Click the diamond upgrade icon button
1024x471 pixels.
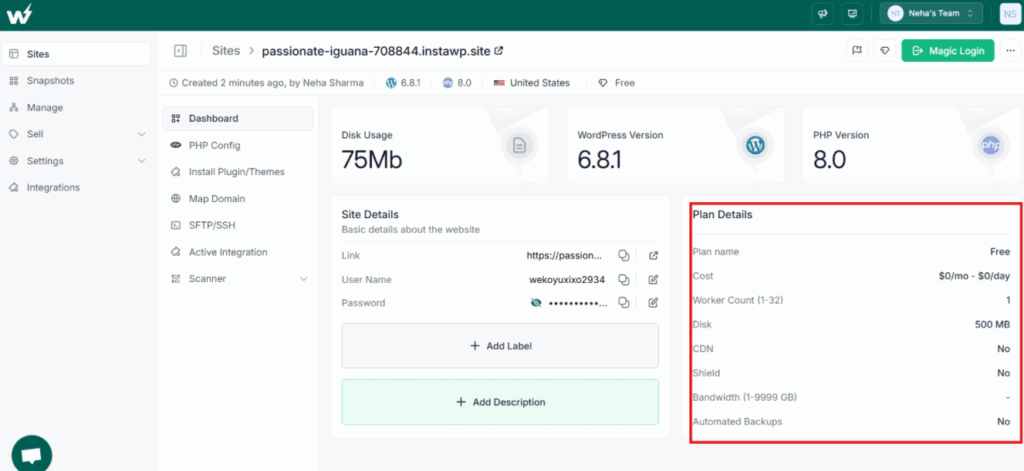click(x=884, y=51)
